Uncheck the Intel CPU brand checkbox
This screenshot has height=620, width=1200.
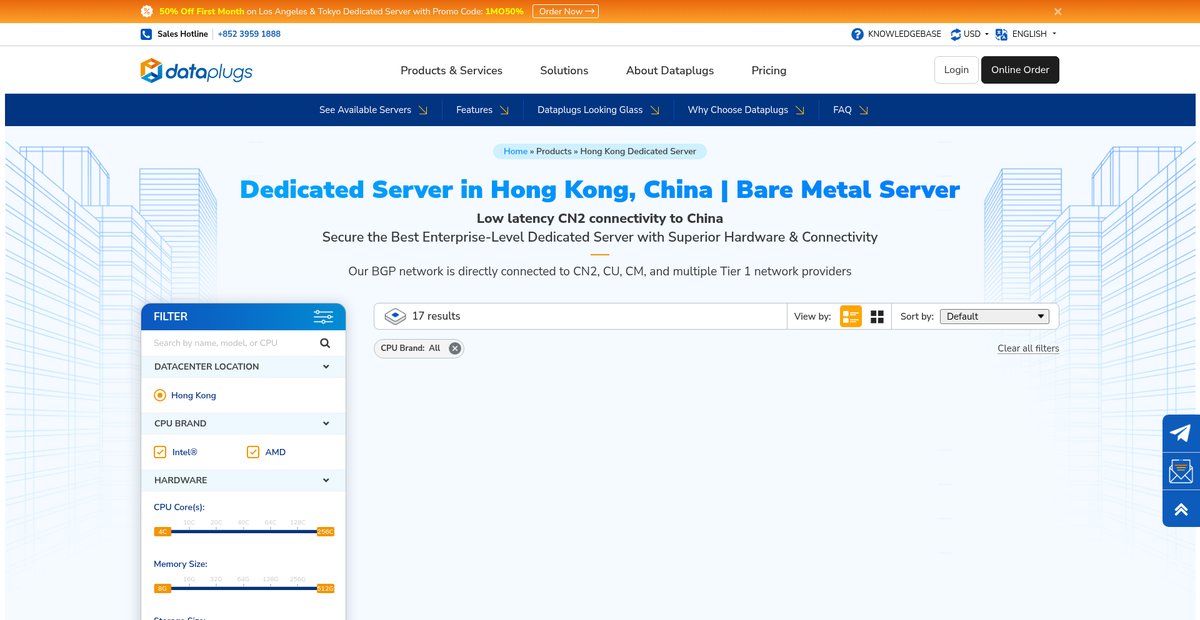(x=160, y=452)
